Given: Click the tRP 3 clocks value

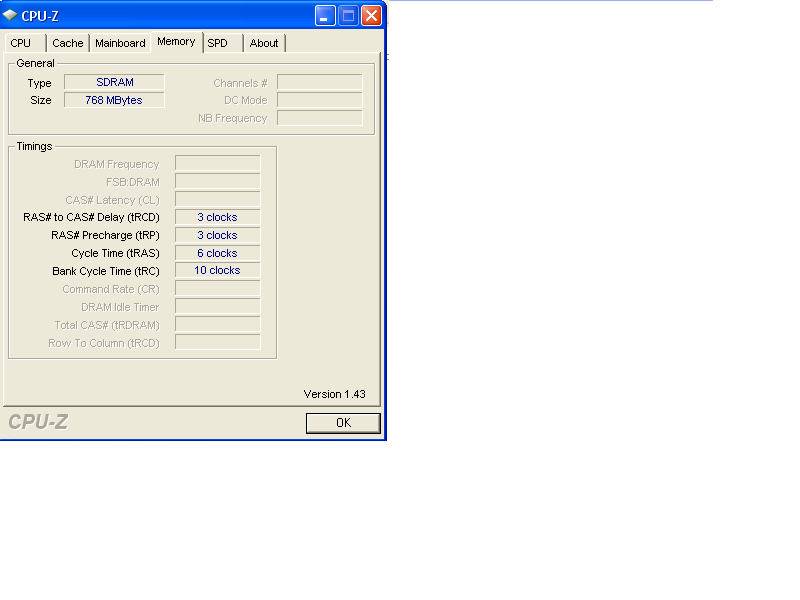Looking at the screenshot, I should click(217, 235).
